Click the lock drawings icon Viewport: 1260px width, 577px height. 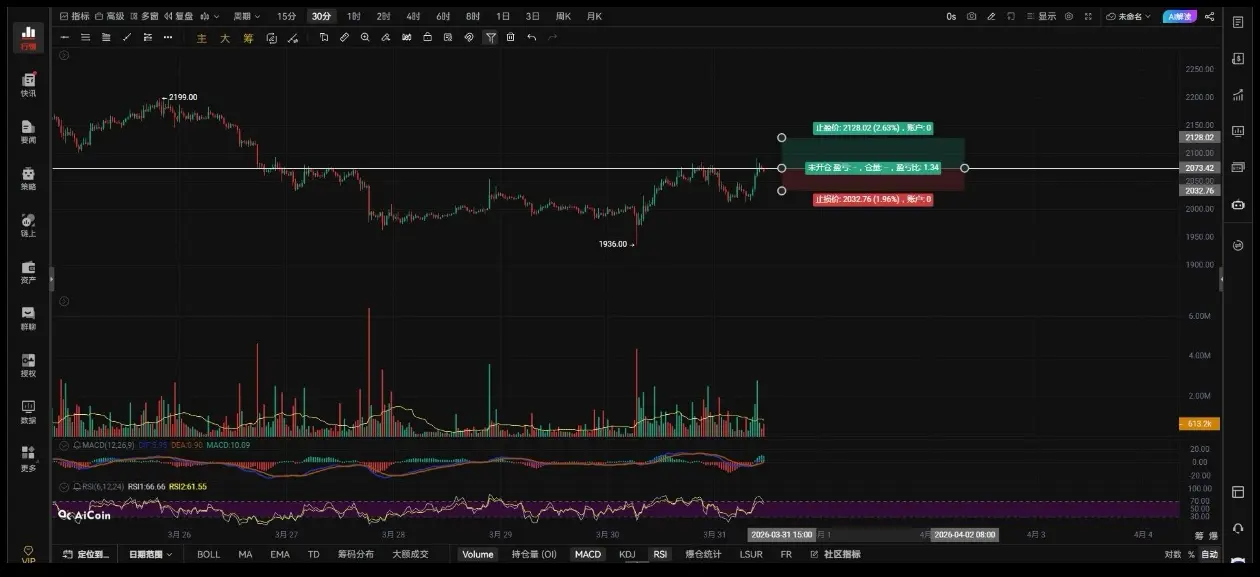(428, 37)
